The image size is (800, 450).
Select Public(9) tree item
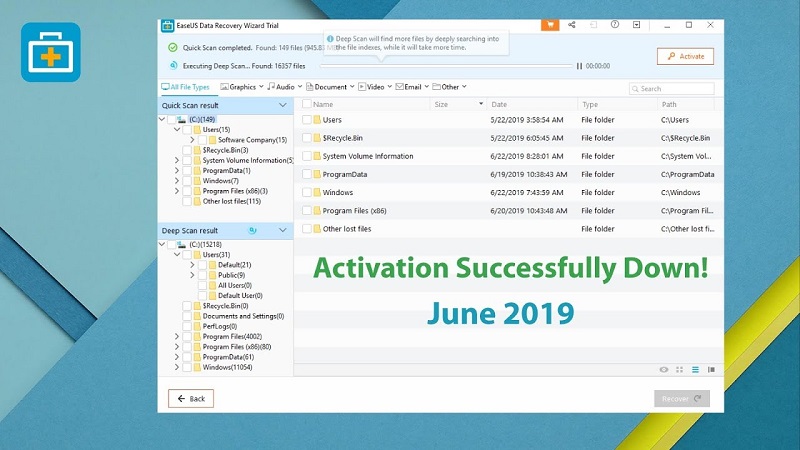231,275
